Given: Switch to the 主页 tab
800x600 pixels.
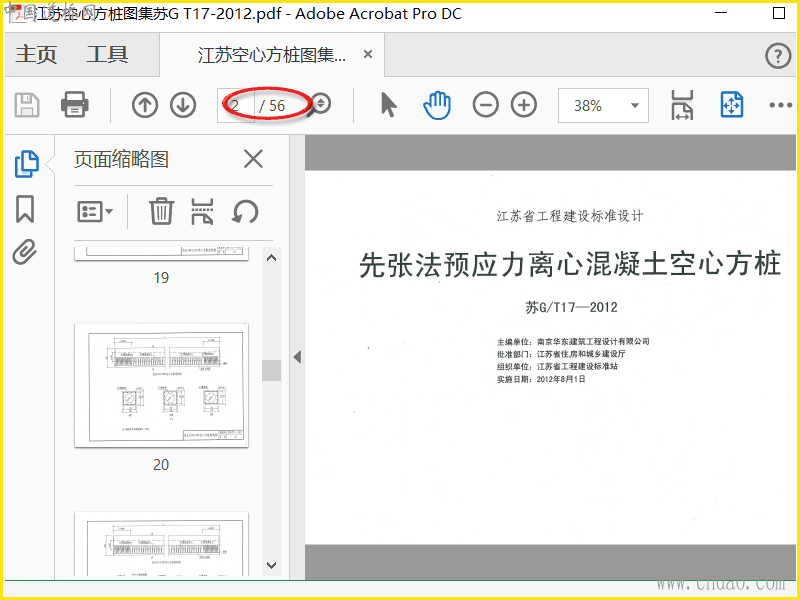Looking at the screenshot, I should click(36, 54).
